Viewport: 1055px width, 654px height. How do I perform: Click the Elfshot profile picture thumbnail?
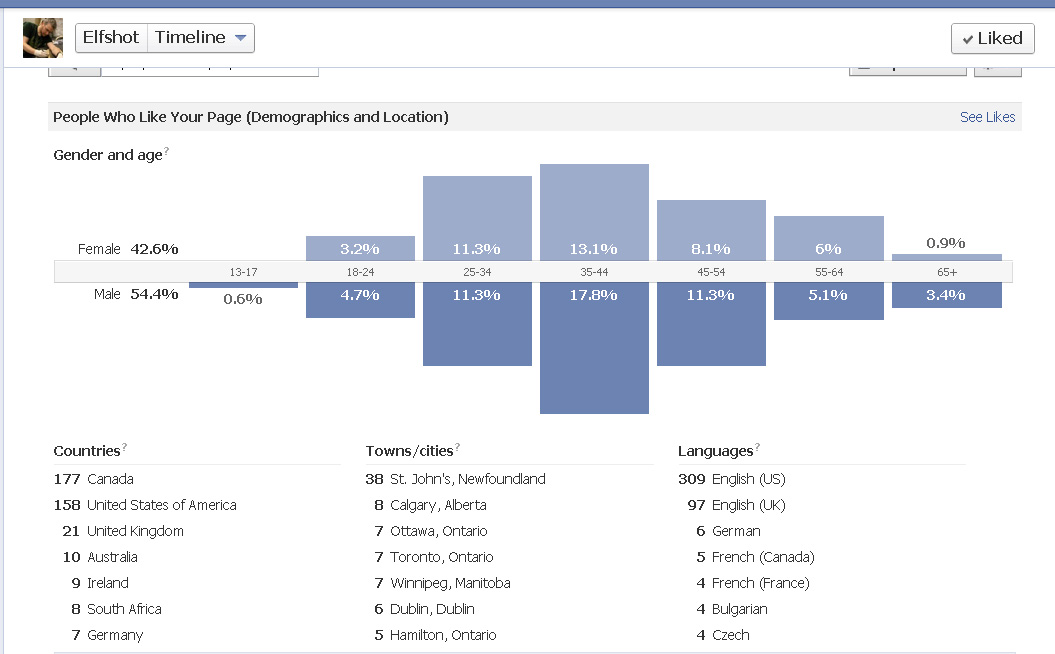(43, 38)
